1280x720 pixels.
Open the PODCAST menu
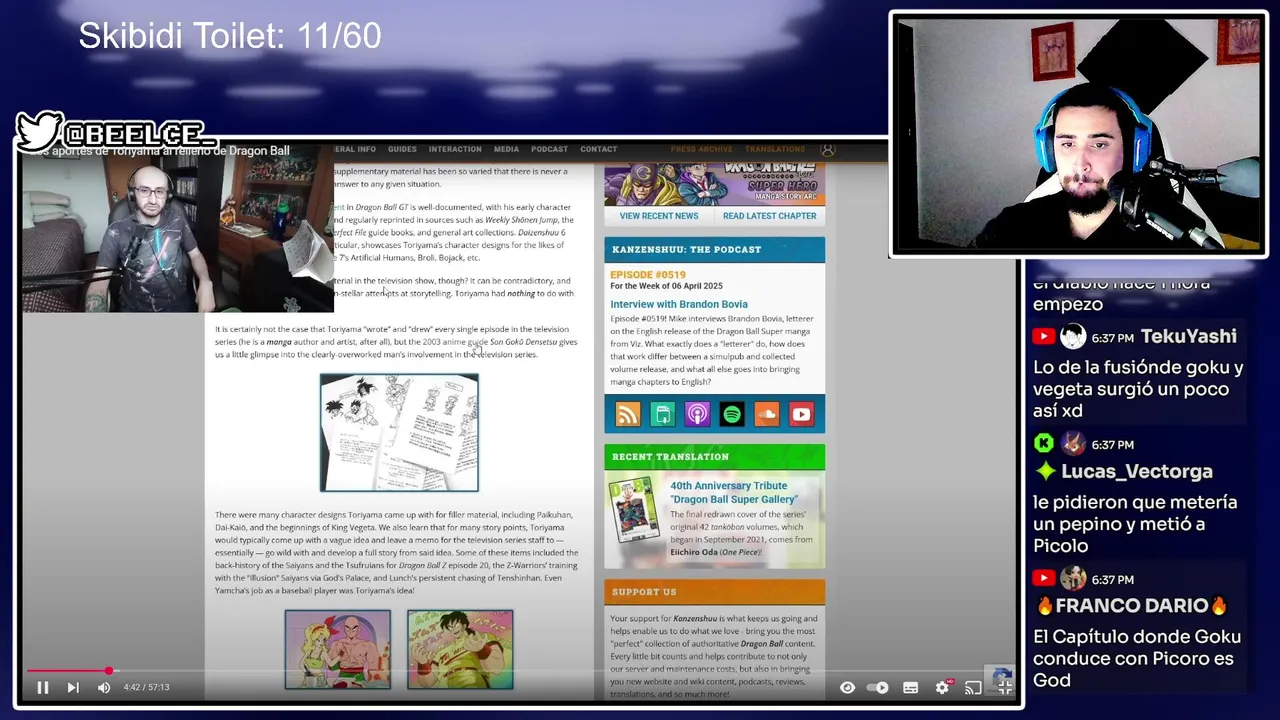(x=549, y=149)
